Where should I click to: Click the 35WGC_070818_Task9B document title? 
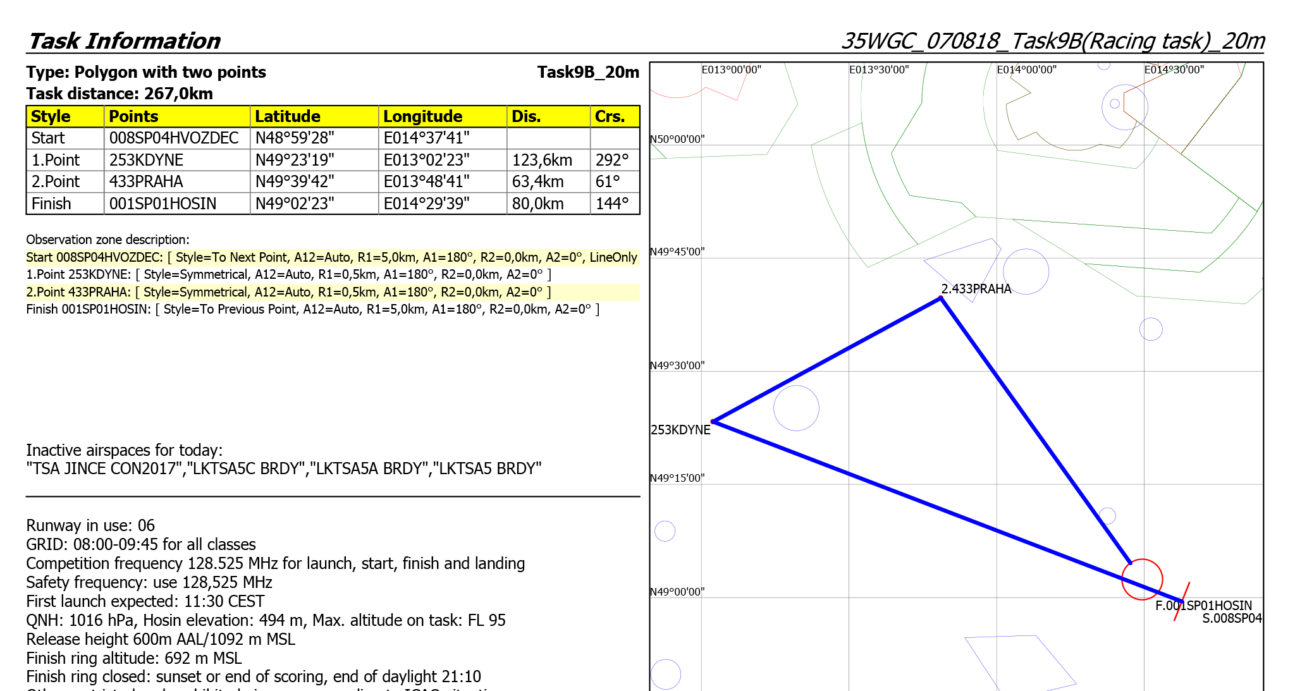(x=1052, y=41)
